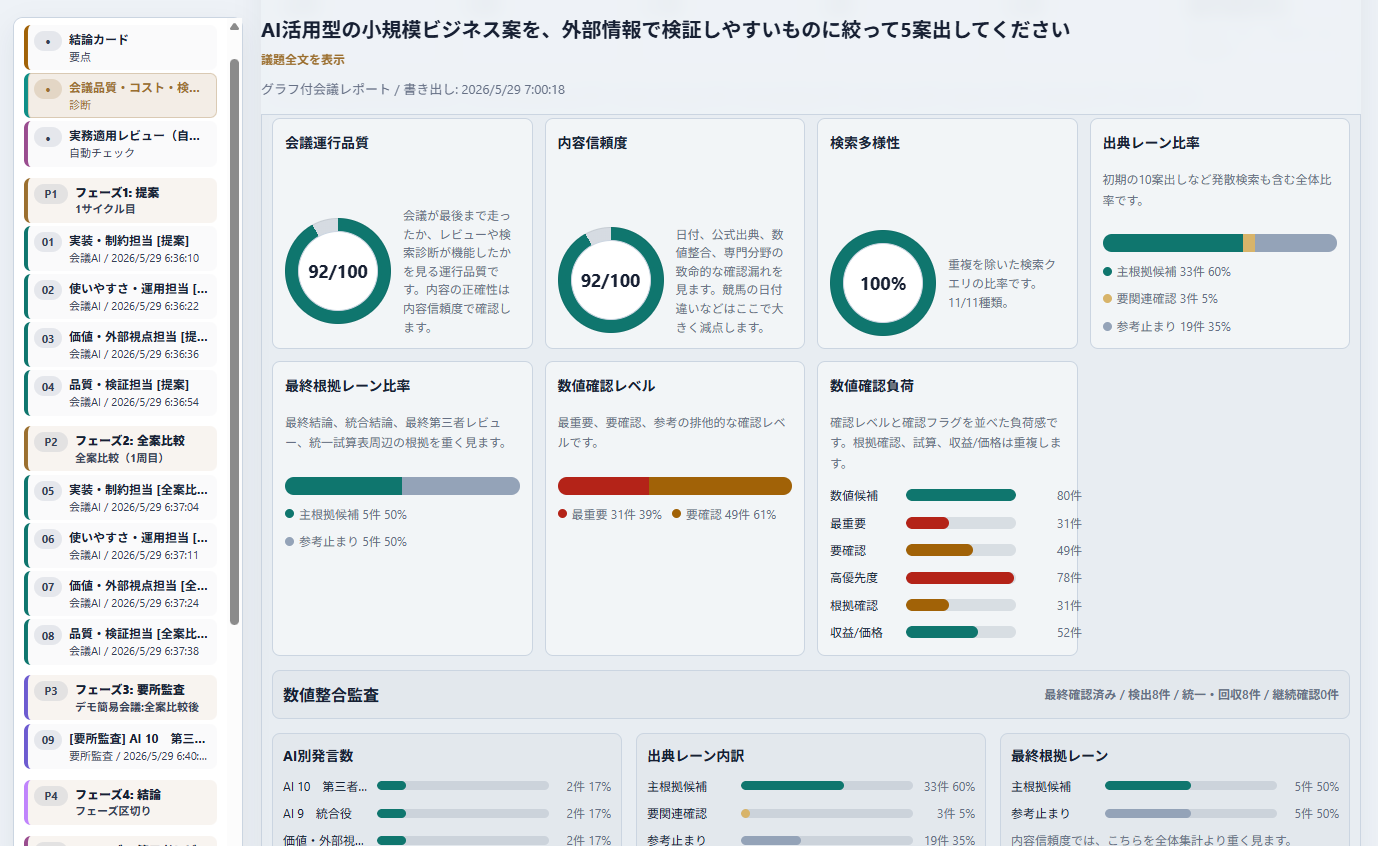
Task: Click the 数値確認レベル red-orange bar
Action: tap(675, 486)
